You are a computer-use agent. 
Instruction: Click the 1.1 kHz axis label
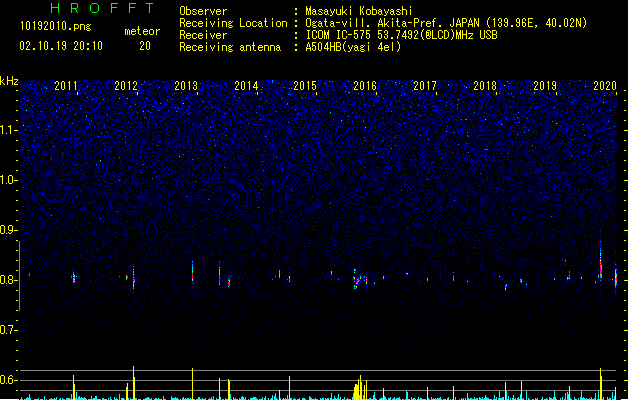click(8, 130)
